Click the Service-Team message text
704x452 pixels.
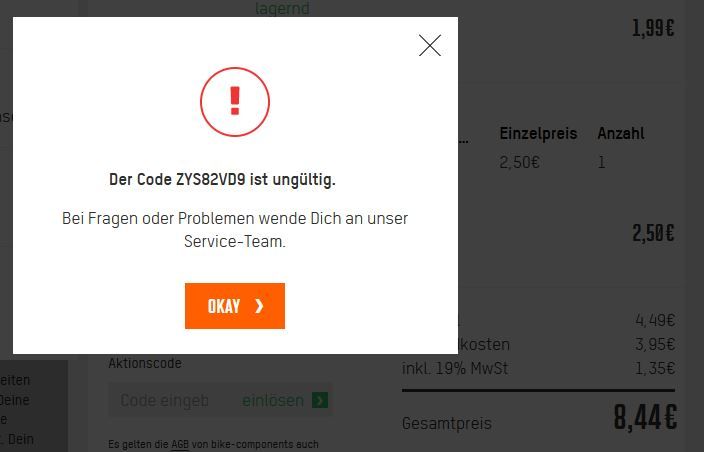(x=235, y=229)
